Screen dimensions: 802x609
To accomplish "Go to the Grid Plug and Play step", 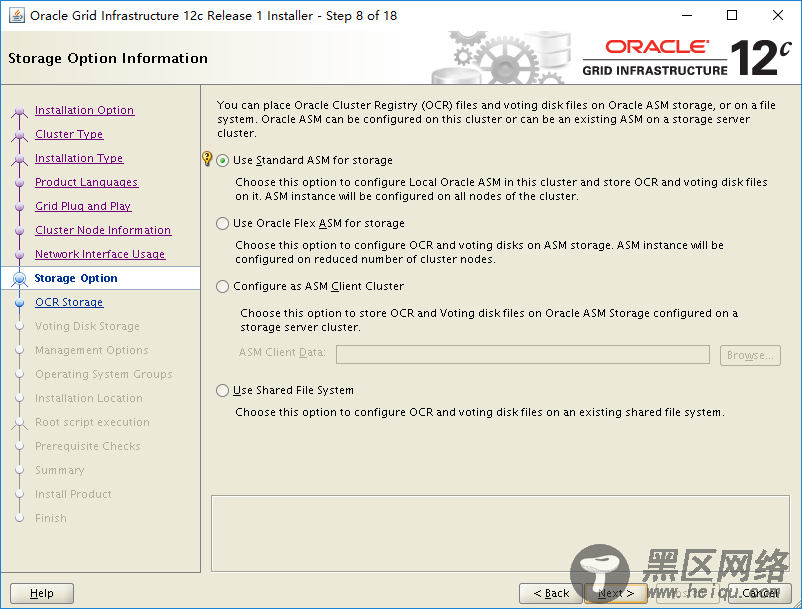I will click(x=83, y=206).
